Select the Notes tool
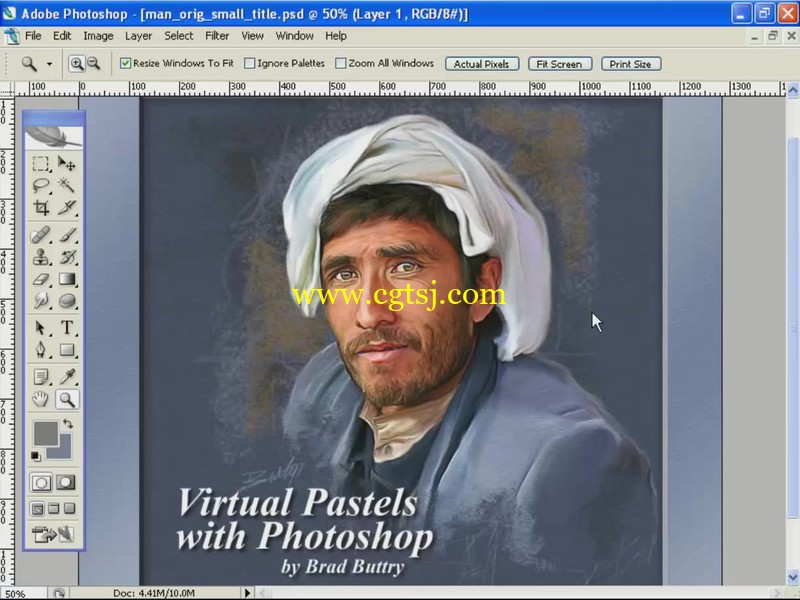The width and height of the screenshot is (800, 600). coord(41,377)
